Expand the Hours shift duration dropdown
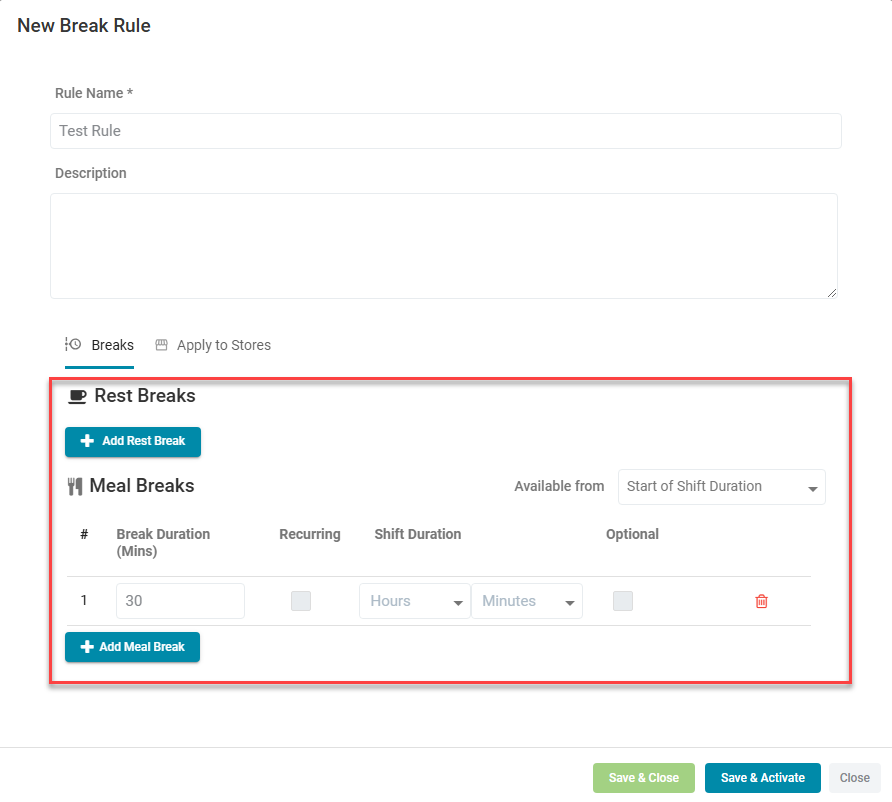 [x=414, y=601]
